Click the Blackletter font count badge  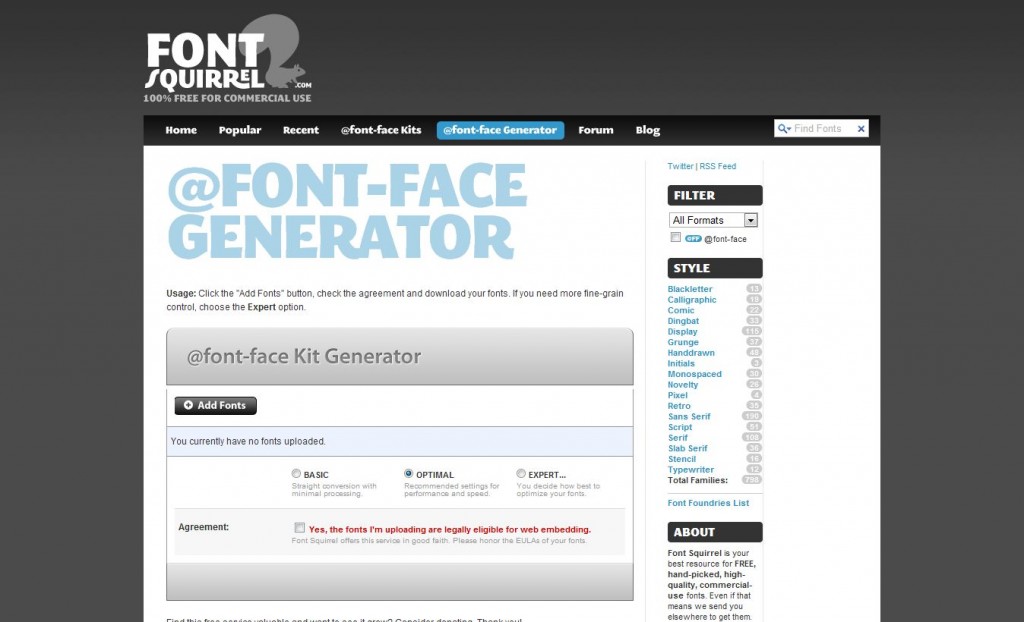(x=754, y=289)
